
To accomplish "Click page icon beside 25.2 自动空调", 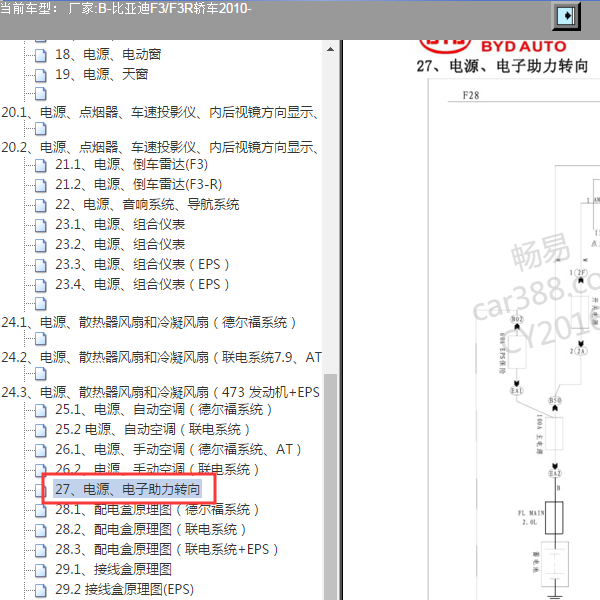I will click(41, 430).
